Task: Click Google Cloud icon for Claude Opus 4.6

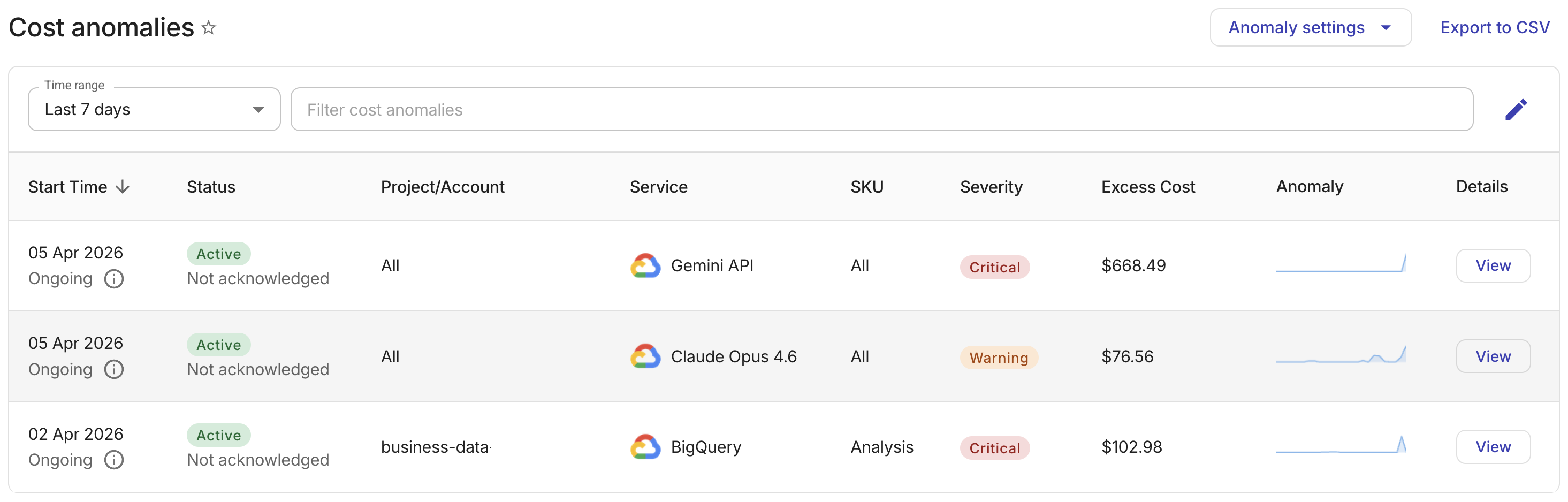Action: pos(645,356)
